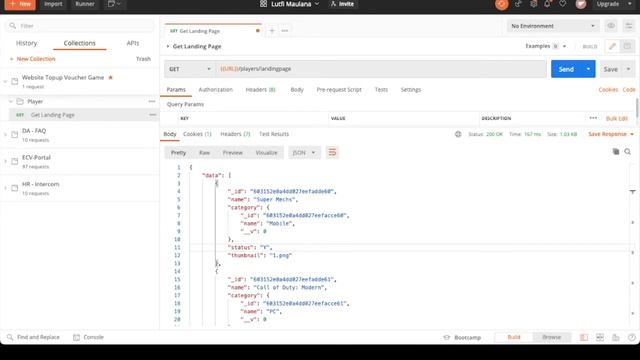This screenshot has width=640, height=360.
Task: Open the Trash link
Action: 143,59
